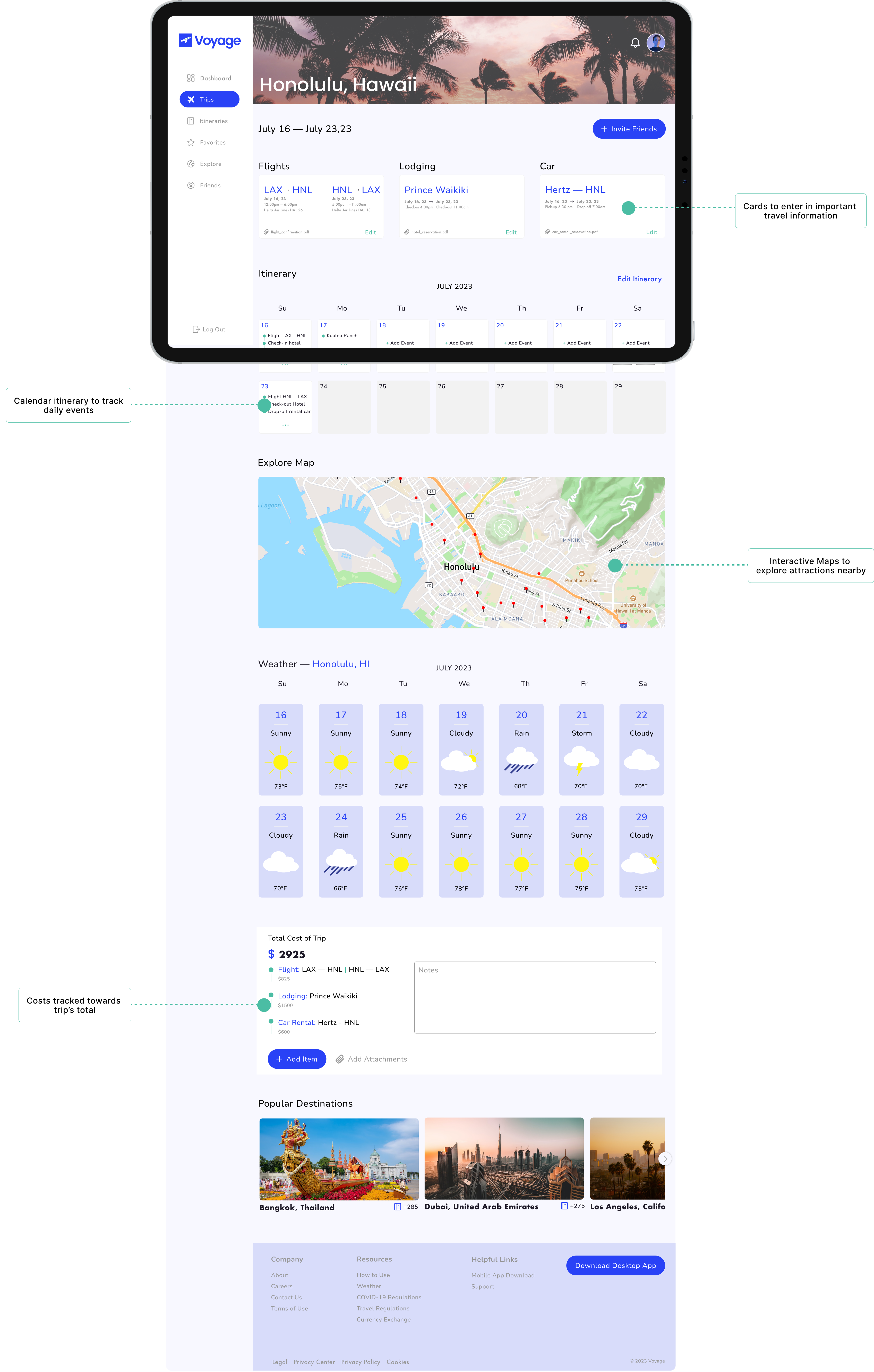Select July 29 Cloudy weather card
The width and height of the screenshot is (874, 1372).
[x=642, y=851]
